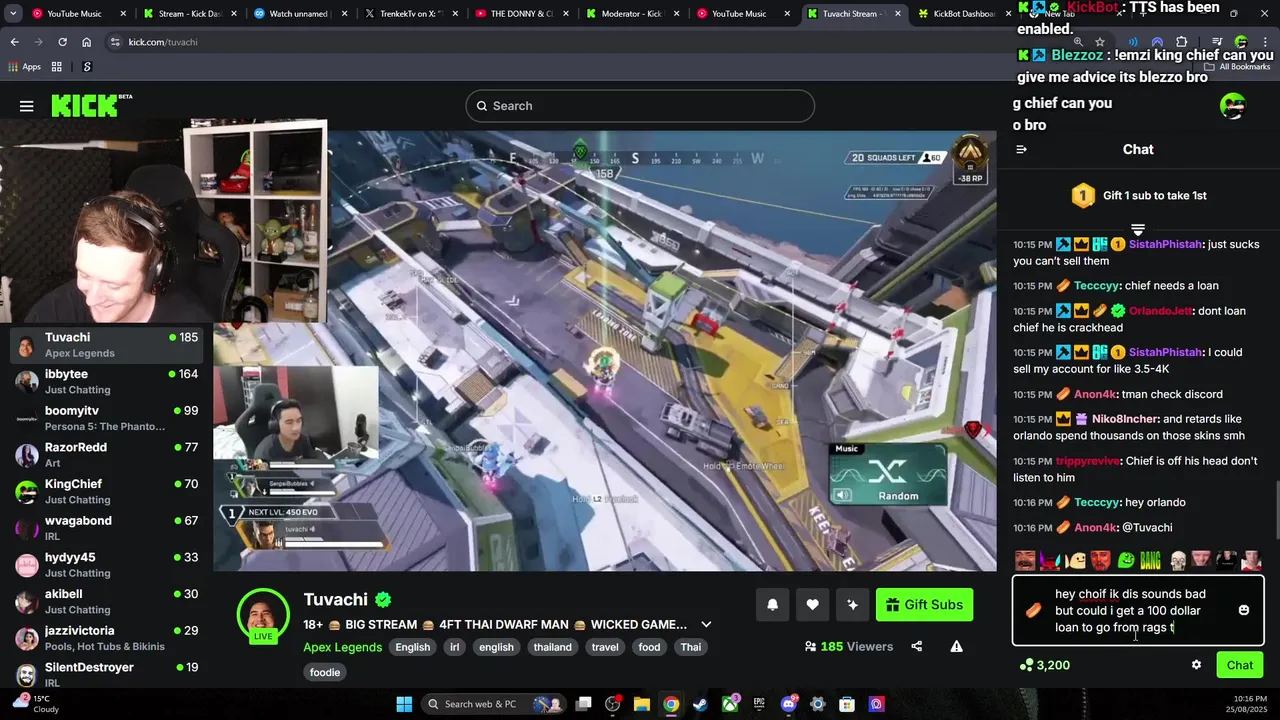Open Steam from Windows taskbar
Viewport: 1280px width, 720px height.
[x=700, y=704]
